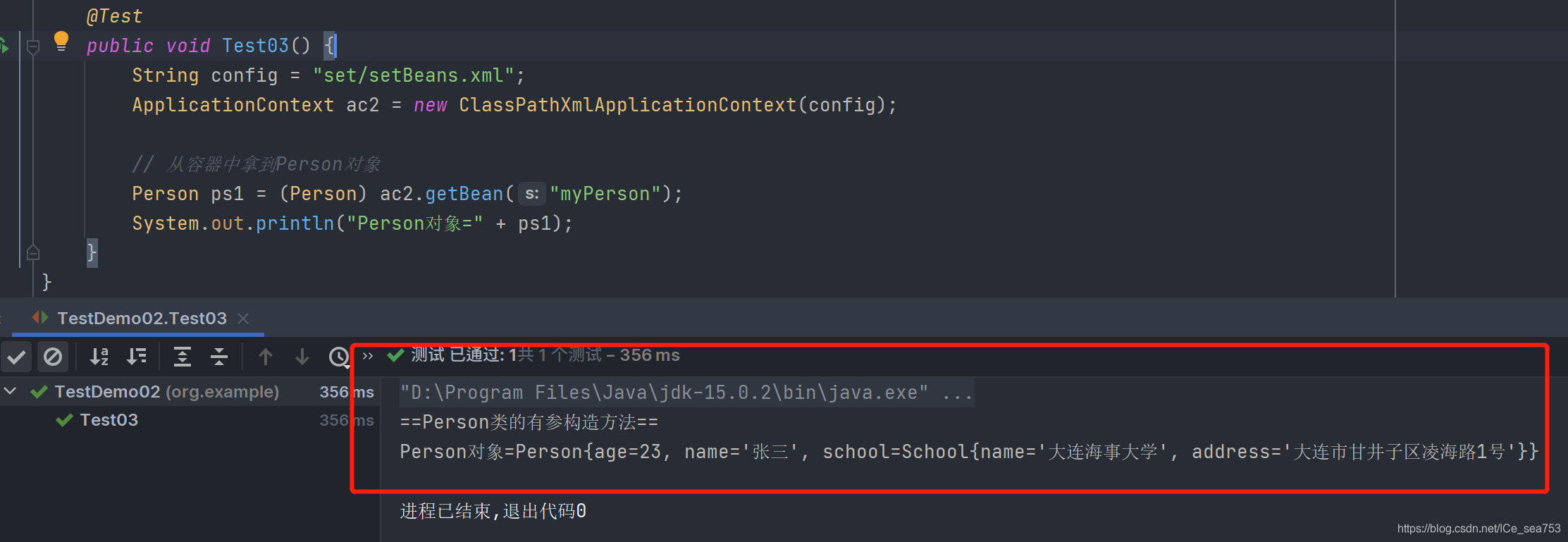Show more toolbar actions chevron
This screenshot has width=1568, height=542.
coord(368,356)
